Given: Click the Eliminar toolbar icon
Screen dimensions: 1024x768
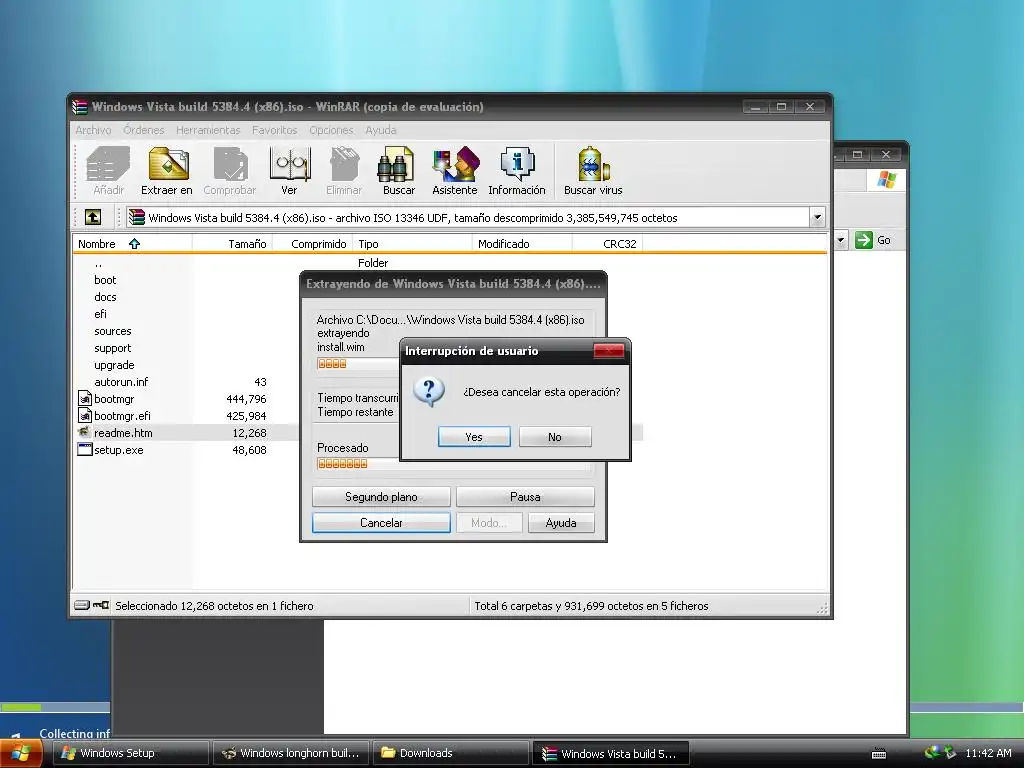Looking at the screenshot, I should [x=344, y=163].
